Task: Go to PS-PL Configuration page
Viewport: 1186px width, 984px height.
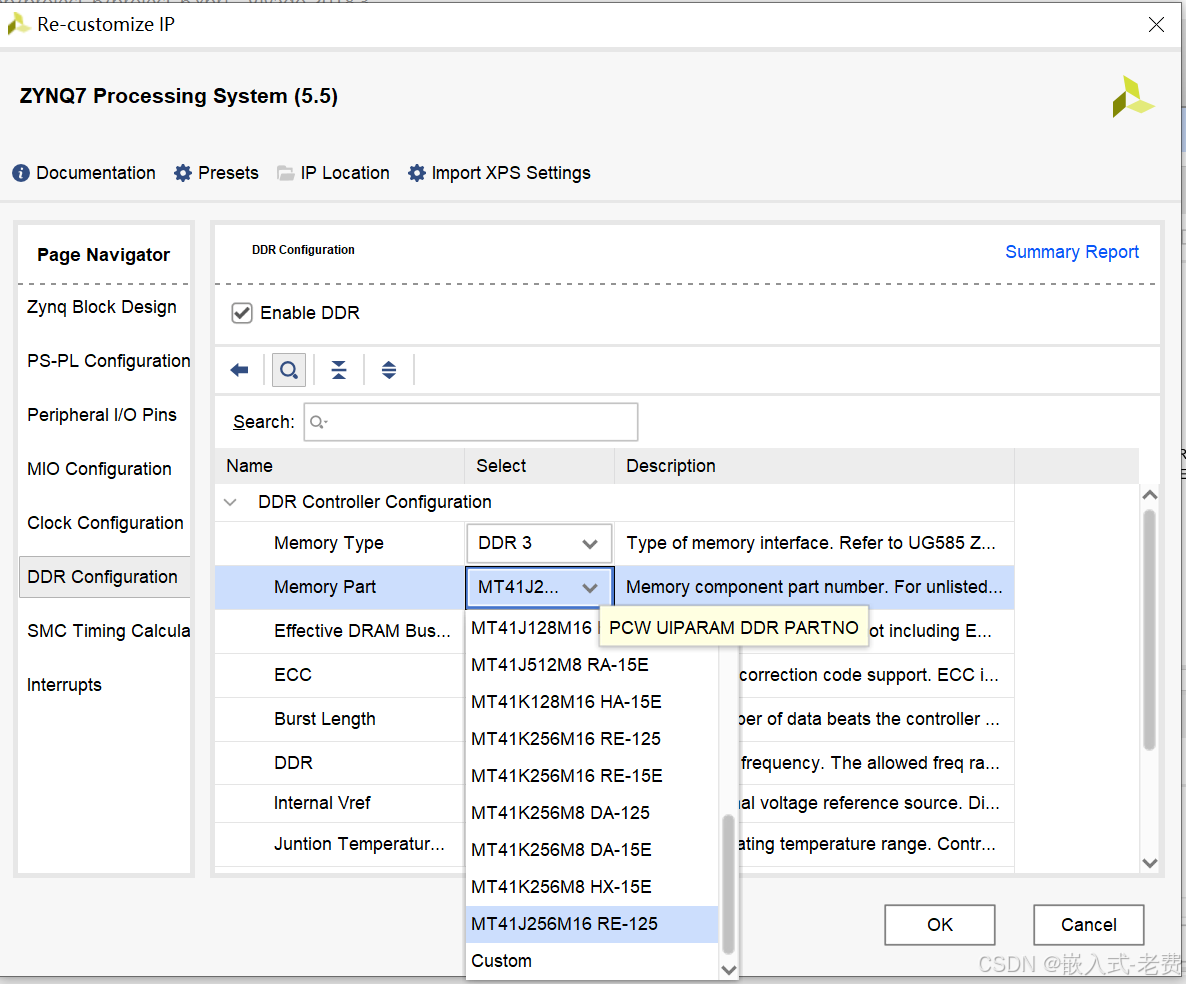Action: coord(108,361)
